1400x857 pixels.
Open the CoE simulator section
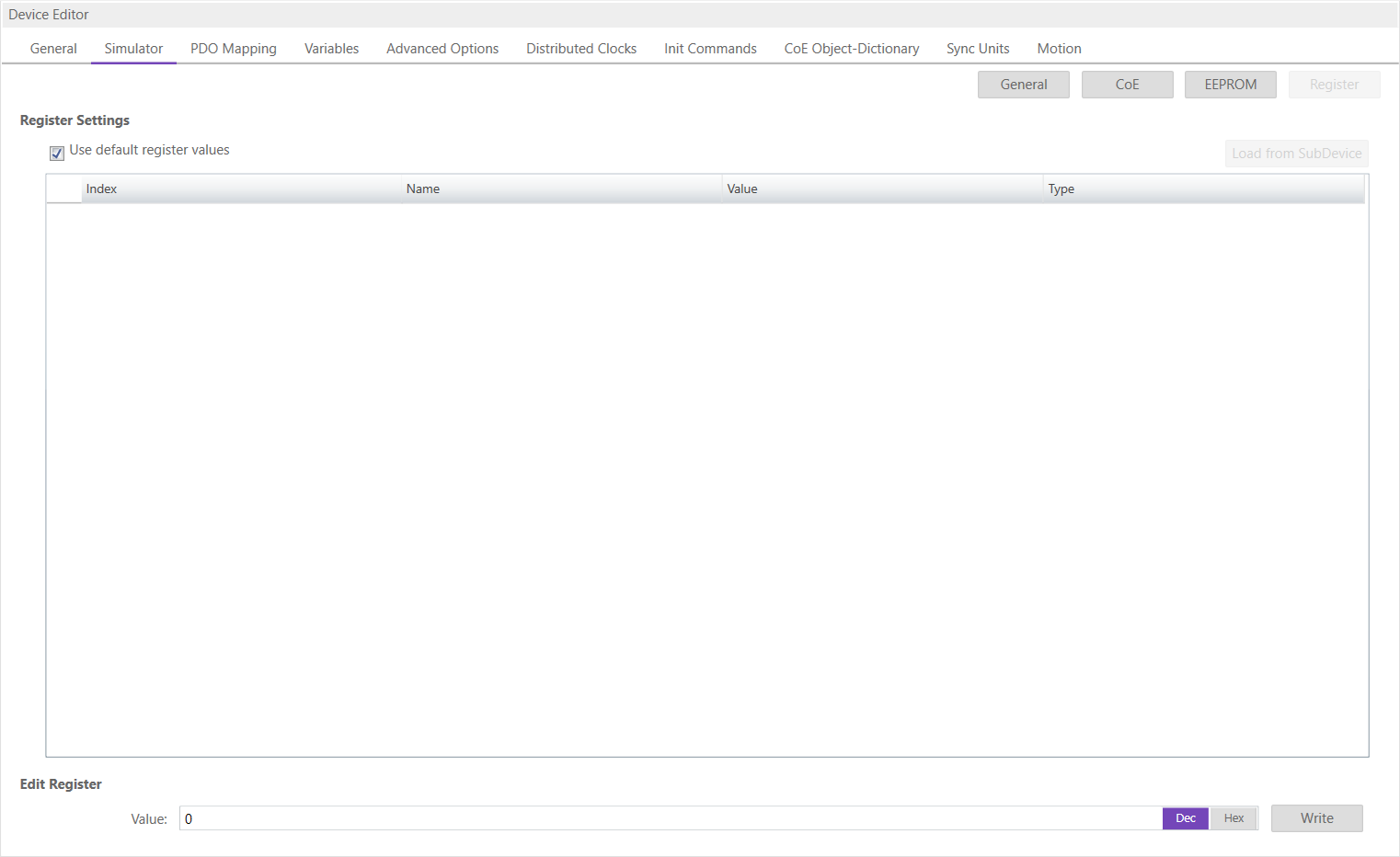click(1127, 85)
